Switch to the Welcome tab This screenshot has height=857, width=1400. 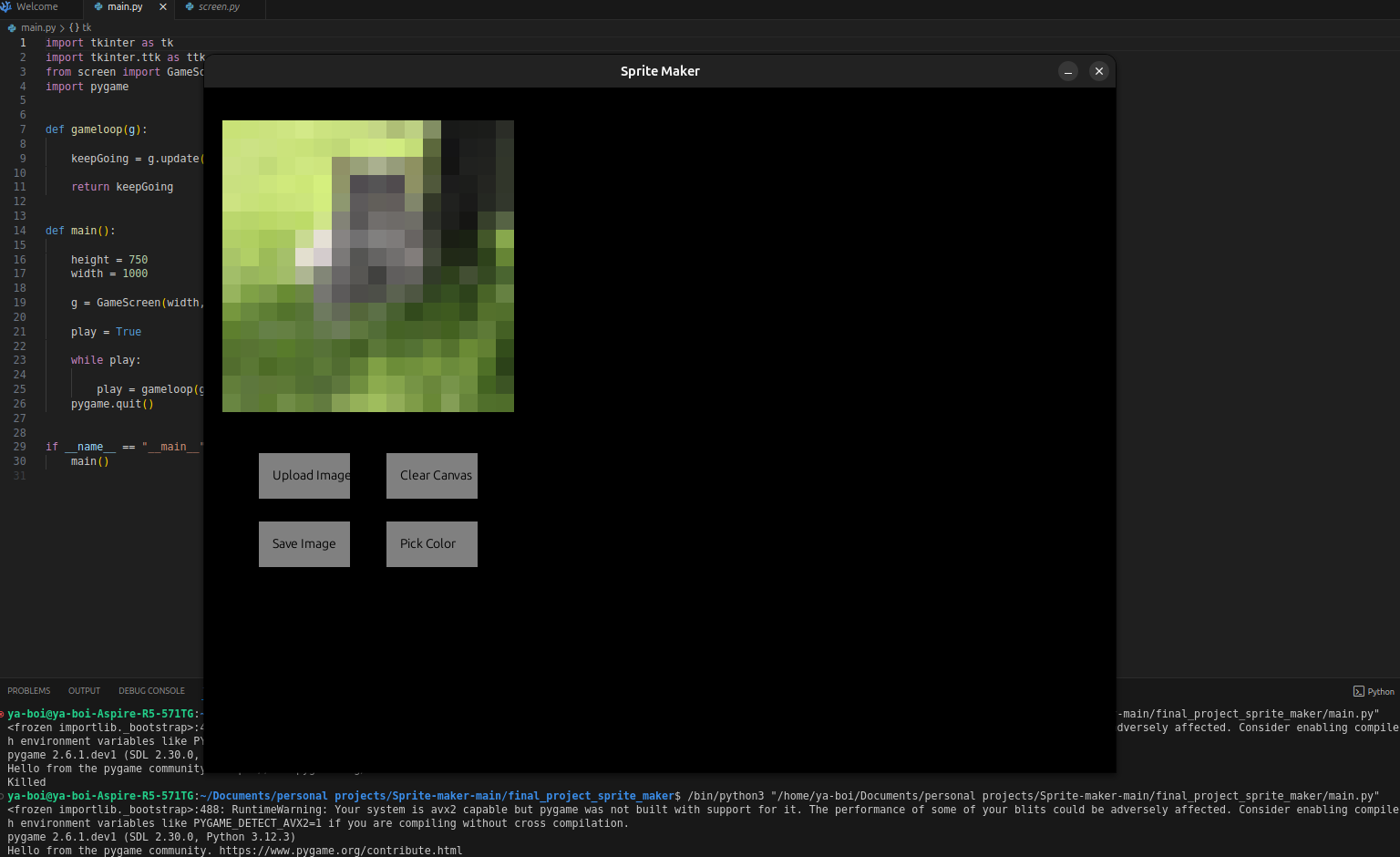pos(36,7)
